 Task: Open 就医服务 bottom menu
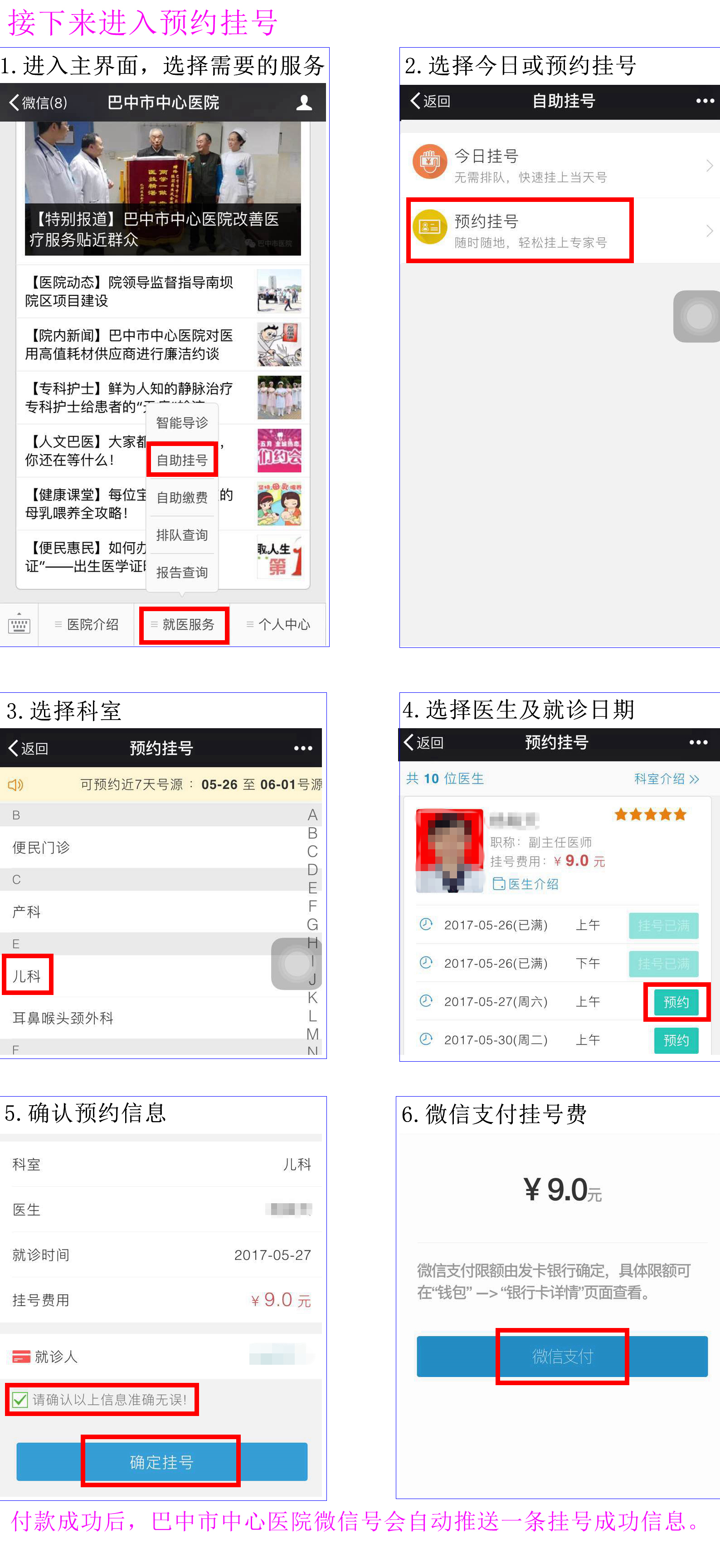[x=183, y=624]
